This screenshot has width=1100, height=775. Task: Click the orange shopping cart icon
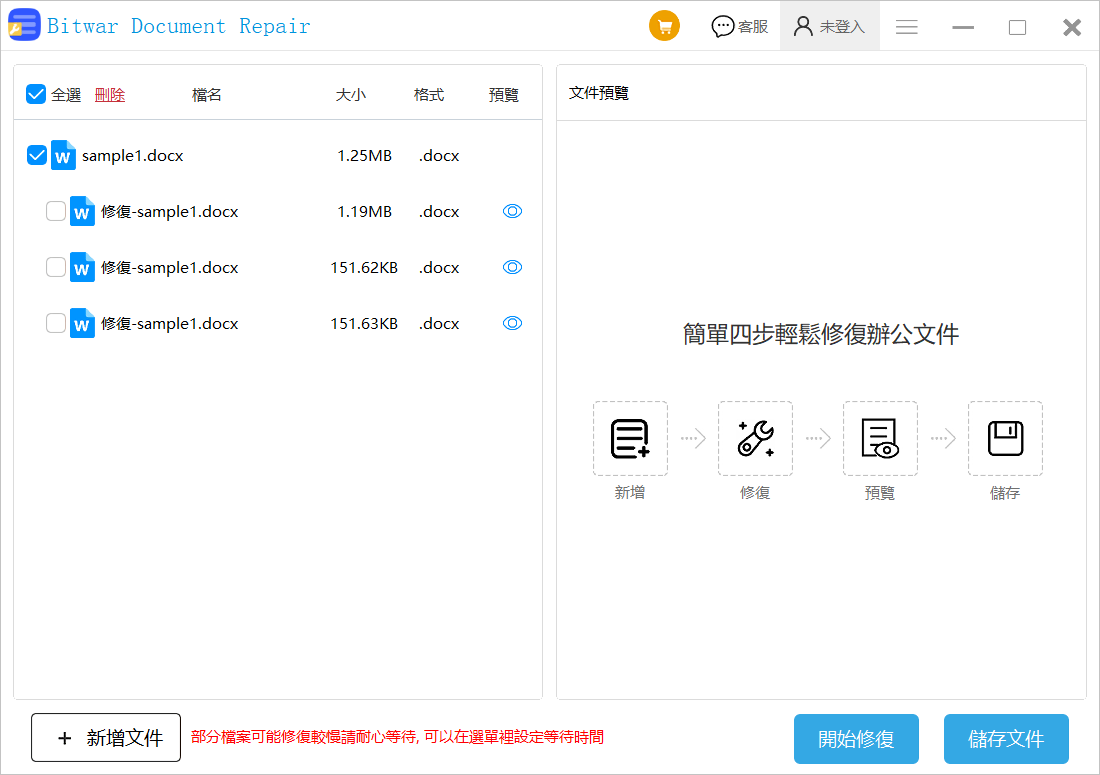click(664, 27)
